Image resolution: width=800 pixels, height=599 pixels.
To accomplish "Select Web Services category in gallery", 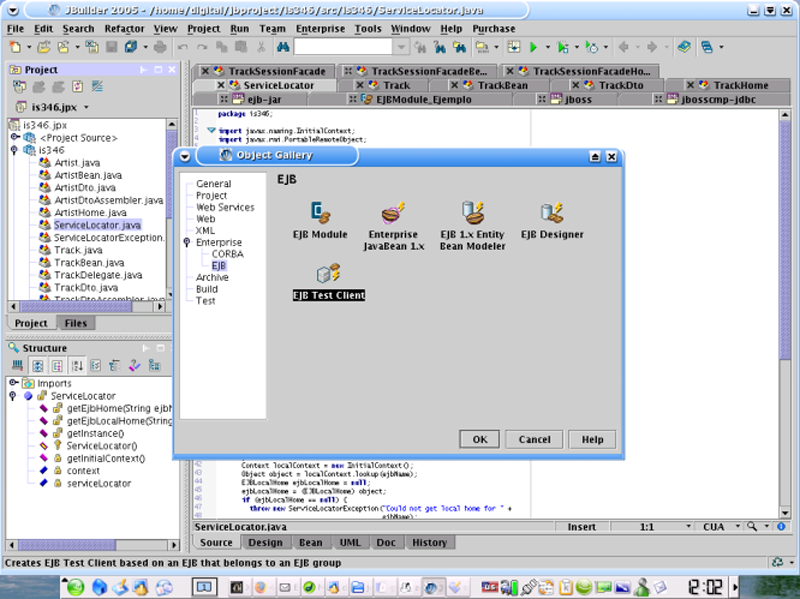I will point(225,207).
